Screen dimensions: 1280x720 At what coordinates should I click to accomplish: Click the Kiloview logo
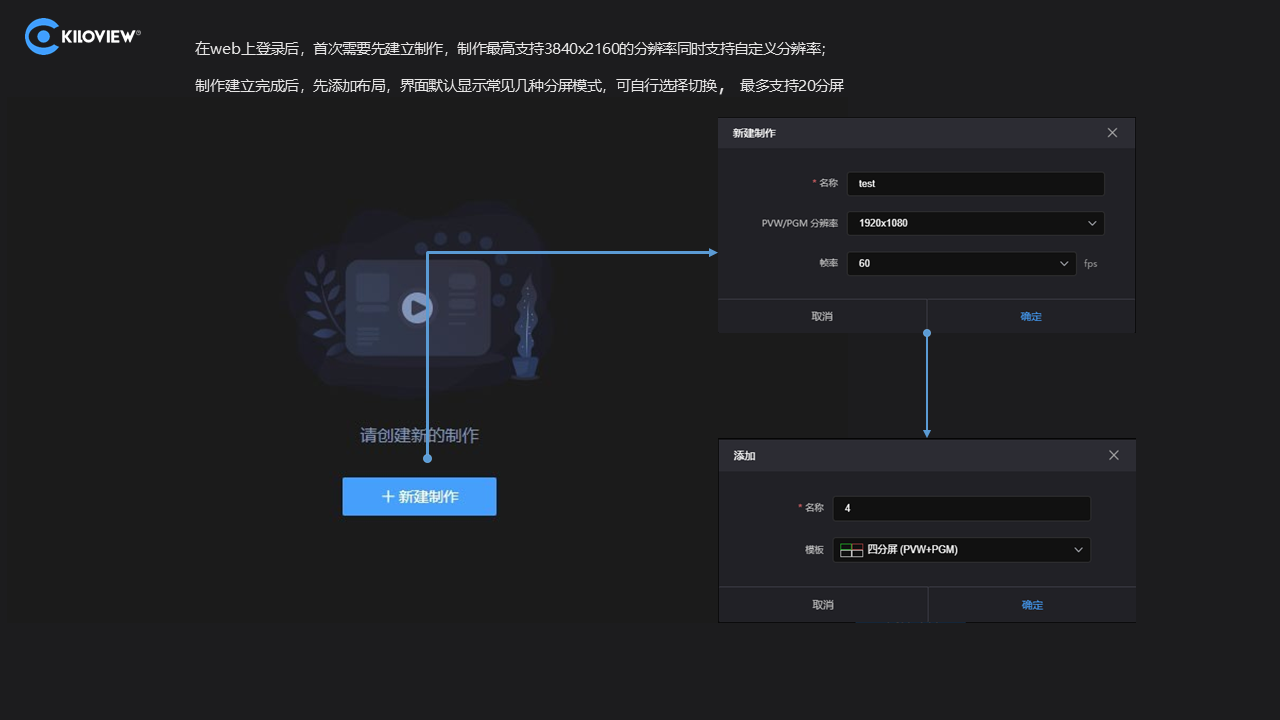pyautogui.click(x=83, y=36)
